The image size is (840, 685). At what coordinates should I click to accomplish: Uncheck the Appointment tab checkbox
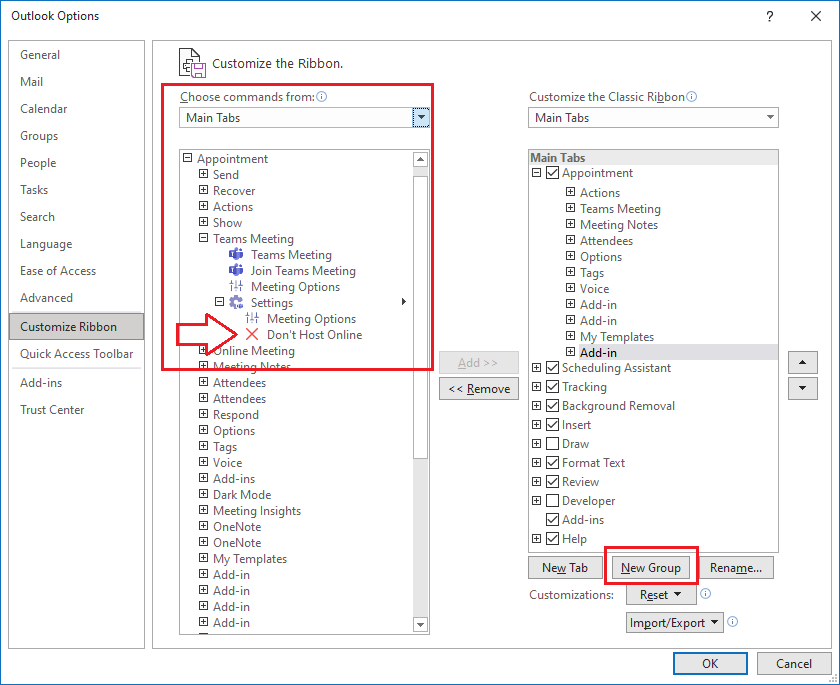tap(552, 172)
